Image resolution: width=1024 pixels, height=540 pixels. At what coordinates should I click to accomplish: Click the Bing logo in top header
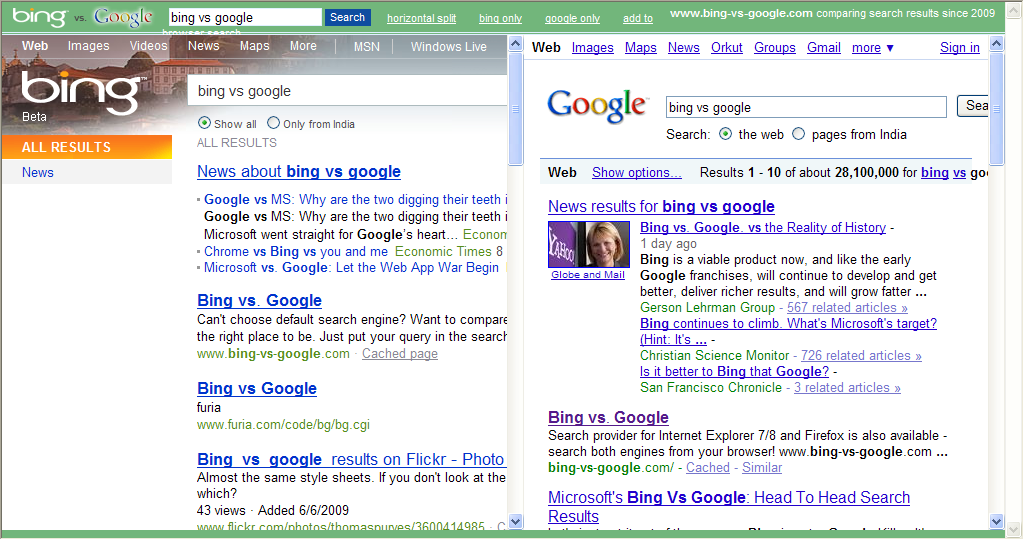click(x=39, y=16)
